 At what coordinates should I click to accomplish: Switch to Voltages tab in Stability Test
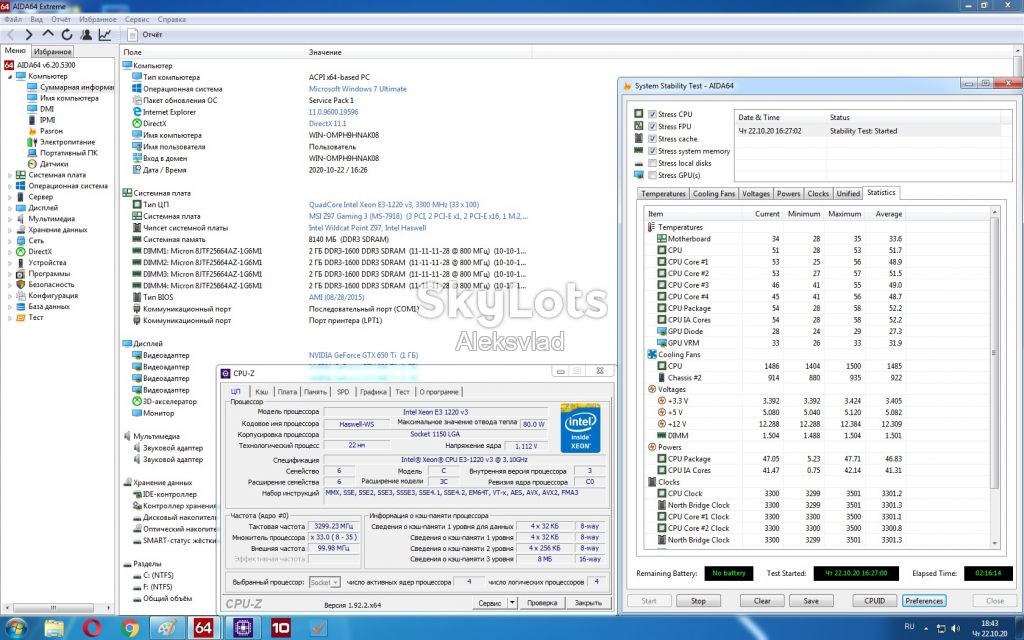coord(756,194)
